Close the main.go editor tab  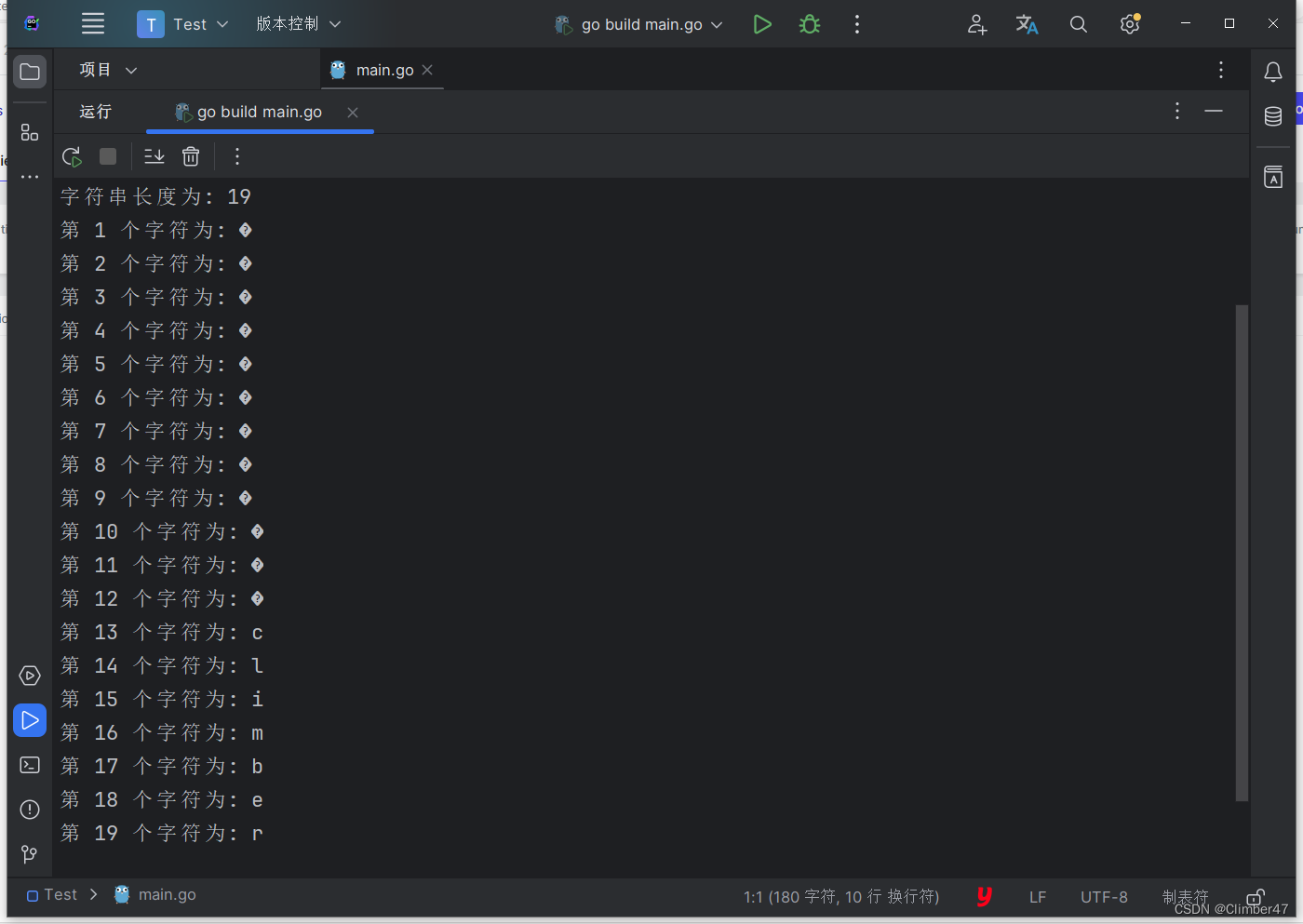(427, 70)
